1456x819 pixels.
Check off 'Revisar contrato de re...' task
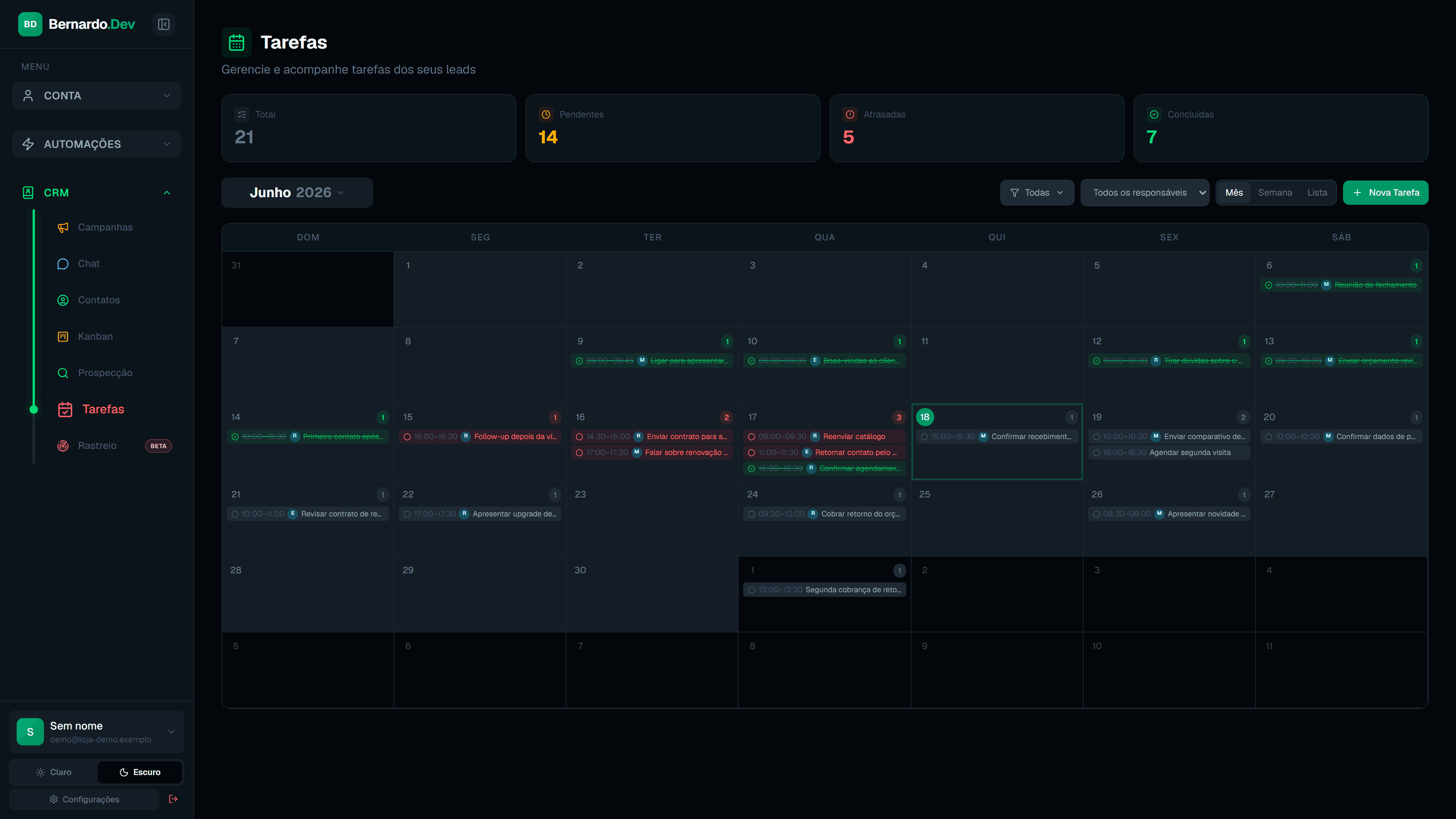[235, 514]
